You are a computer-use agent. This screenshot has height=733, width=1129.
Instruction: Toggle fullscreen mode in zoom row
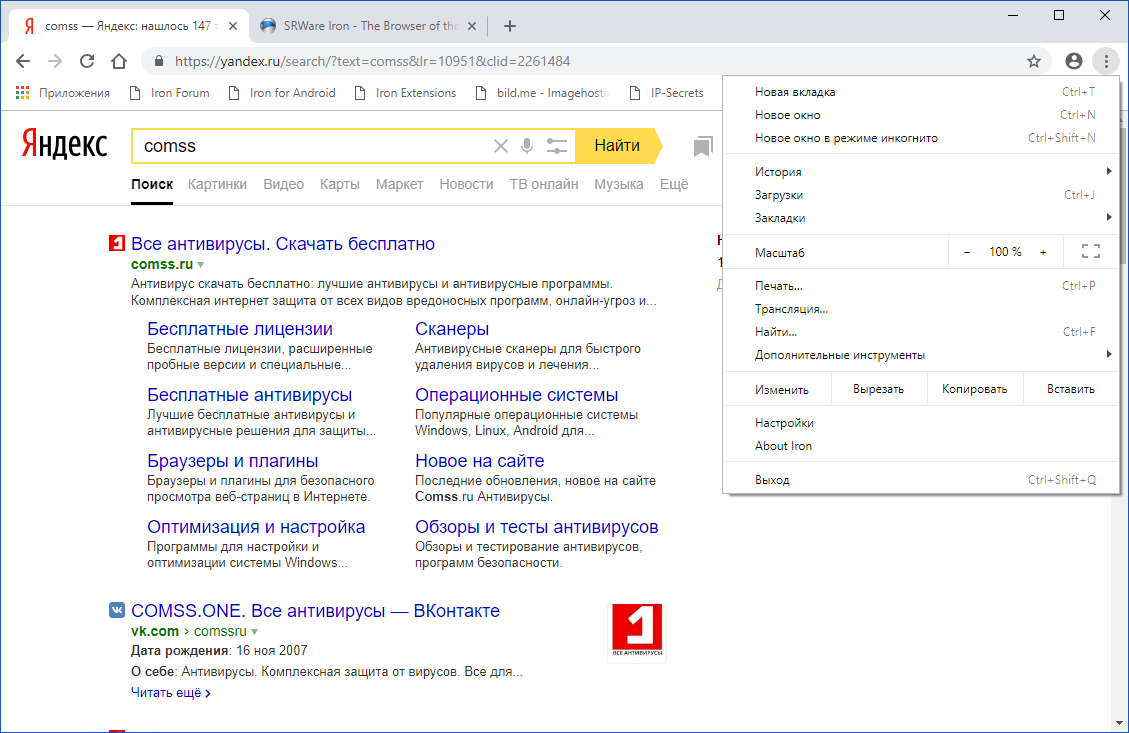pos(1091,251)
